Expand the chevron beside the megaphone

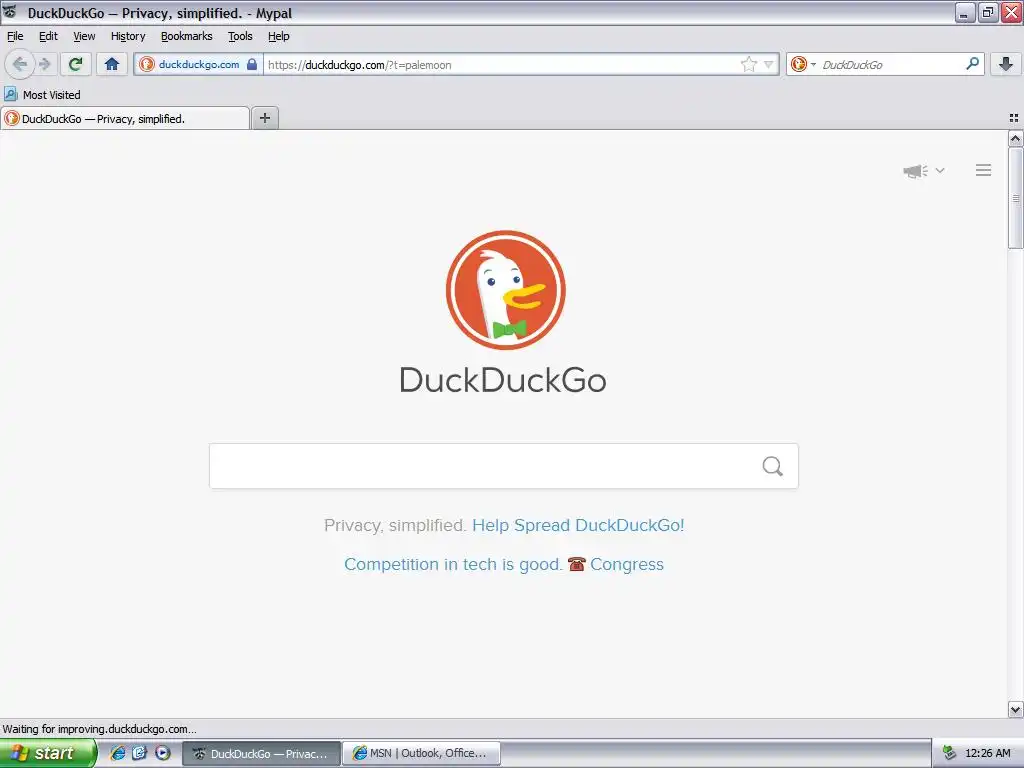[940, 170]
